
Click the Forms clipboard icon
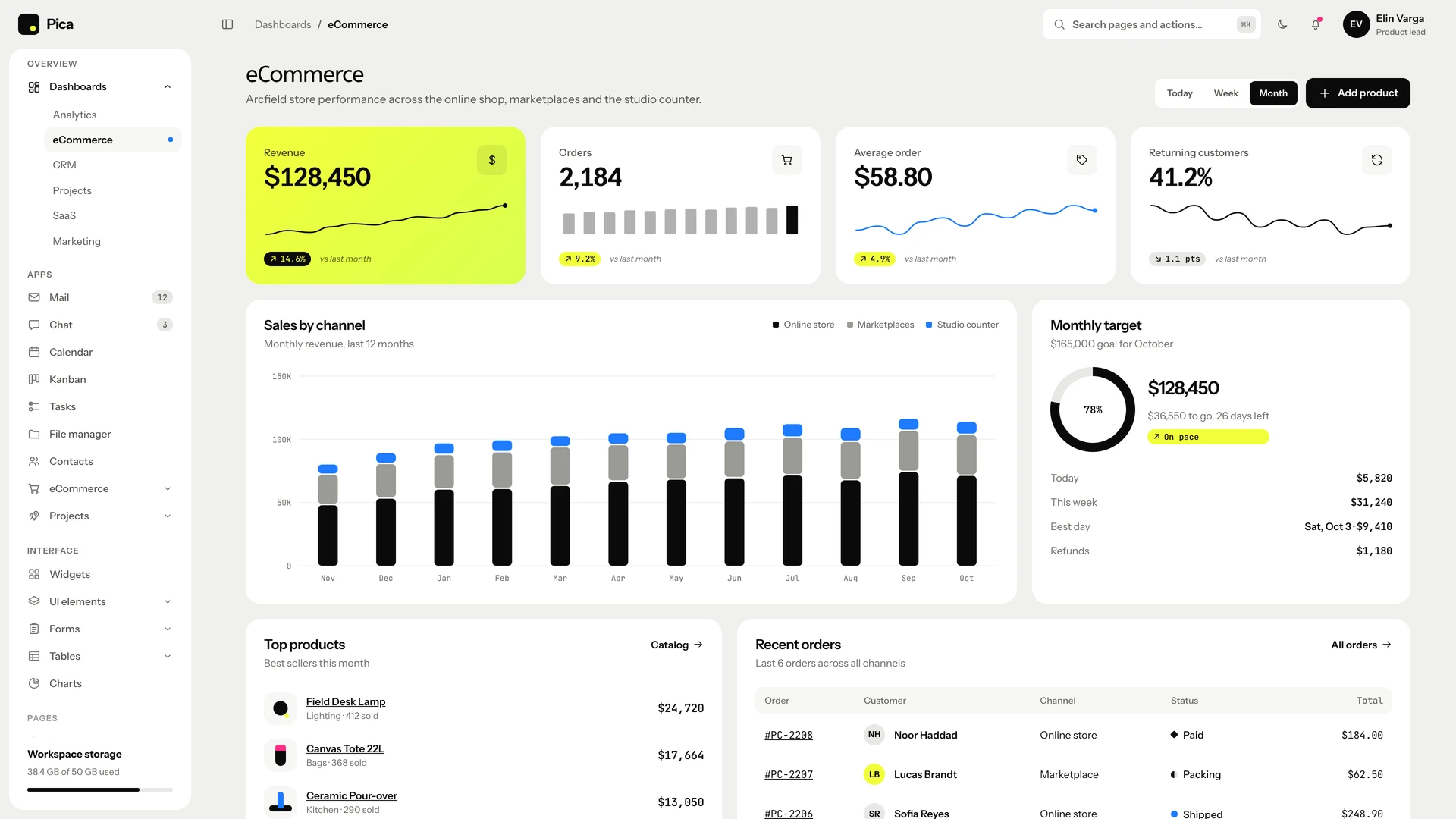(x=34, y=629)
